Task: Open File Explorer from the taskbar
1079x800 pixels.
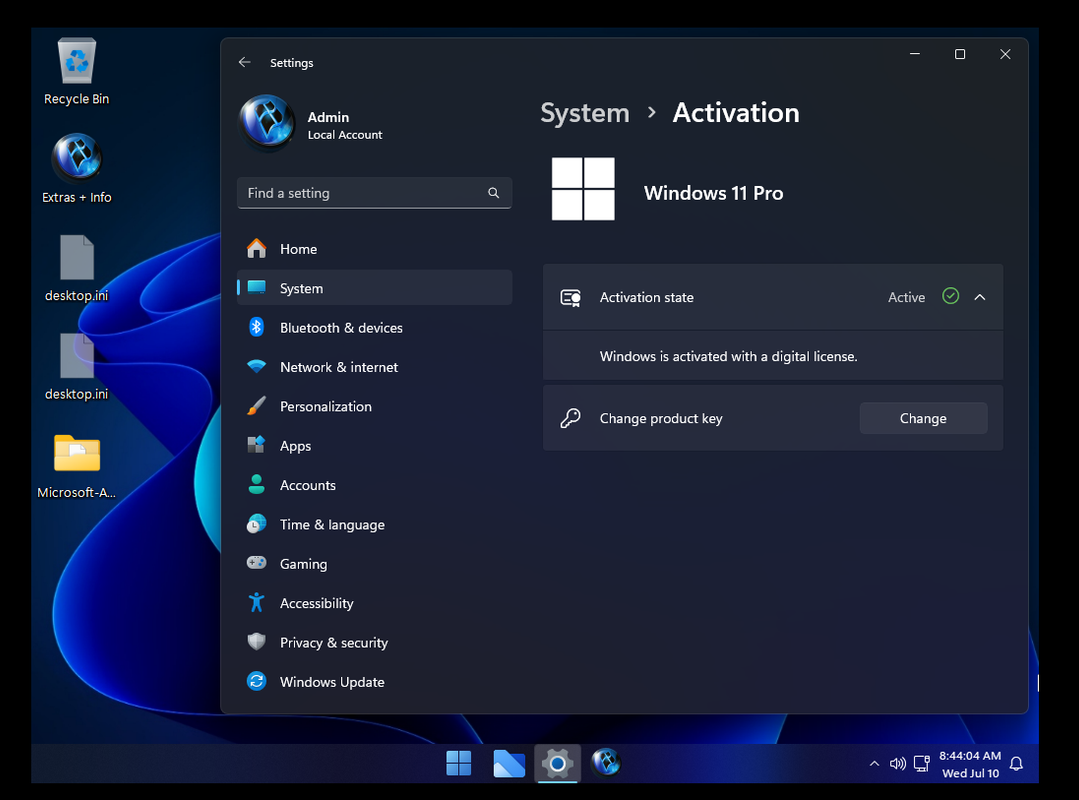Action: point(509,763)
